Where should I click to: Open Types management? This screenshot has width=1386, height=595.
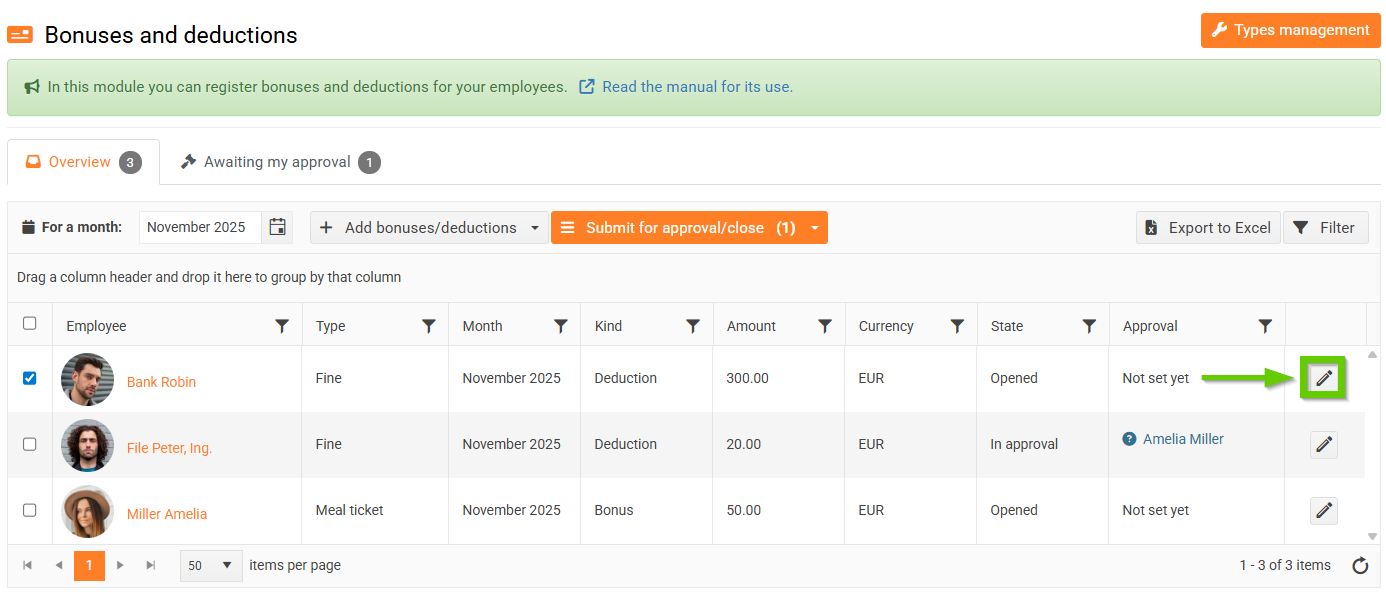point(1289,30)
